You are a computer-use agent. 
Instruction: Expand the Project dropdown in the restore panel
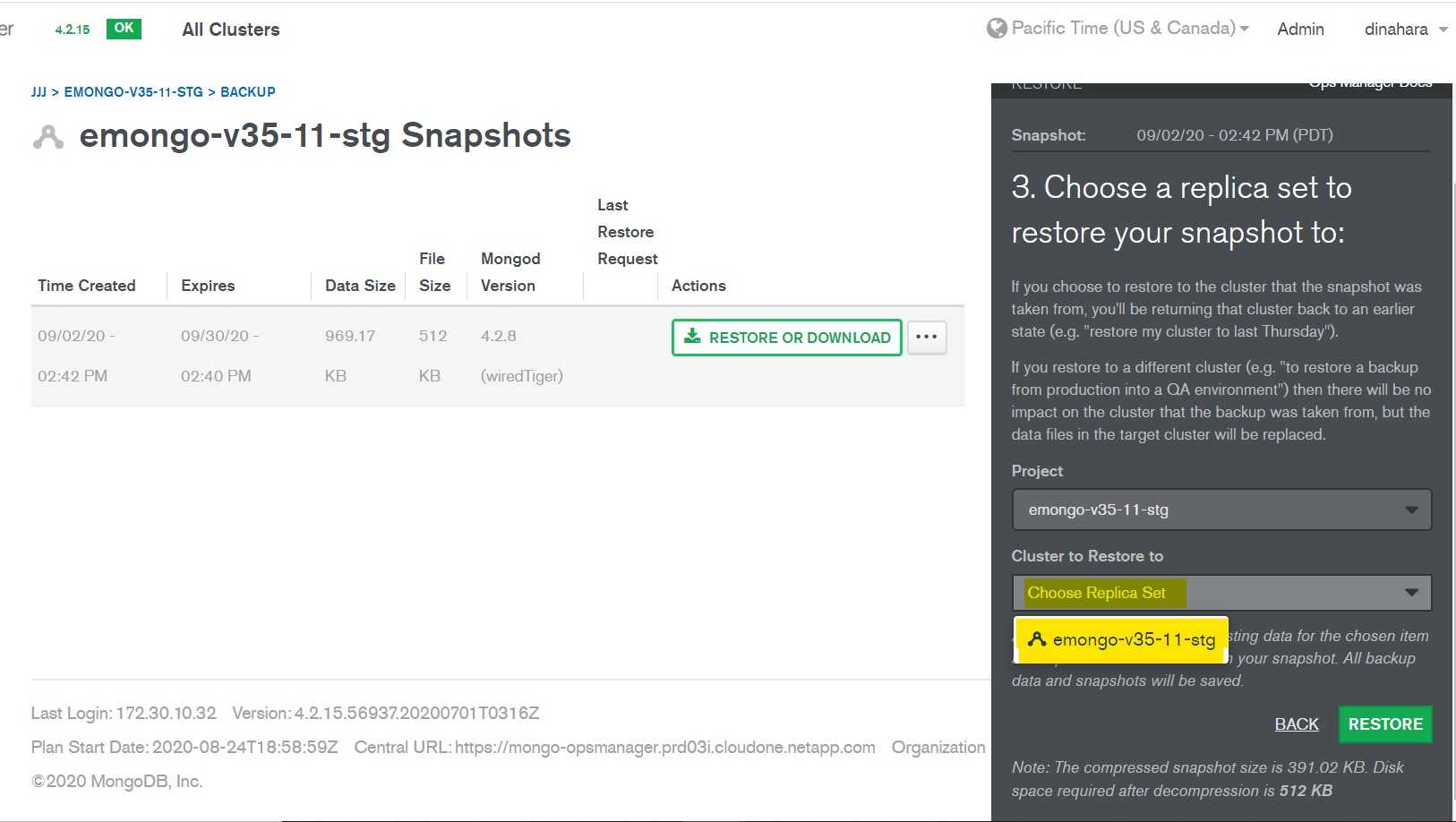pos(1220,509)
